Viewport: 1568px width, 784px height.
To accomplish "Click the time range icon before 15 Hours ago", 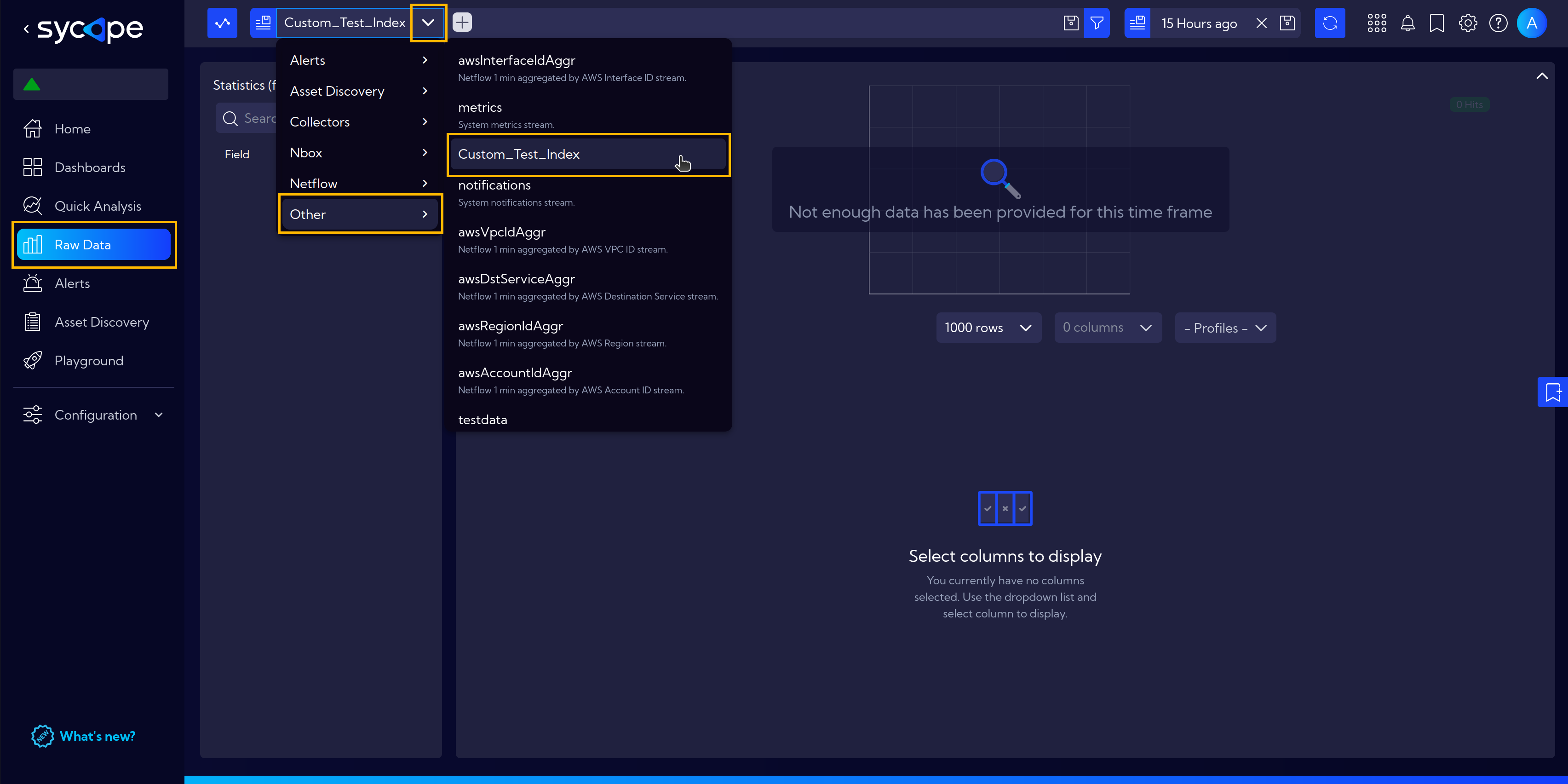I will pos(1137,23).
